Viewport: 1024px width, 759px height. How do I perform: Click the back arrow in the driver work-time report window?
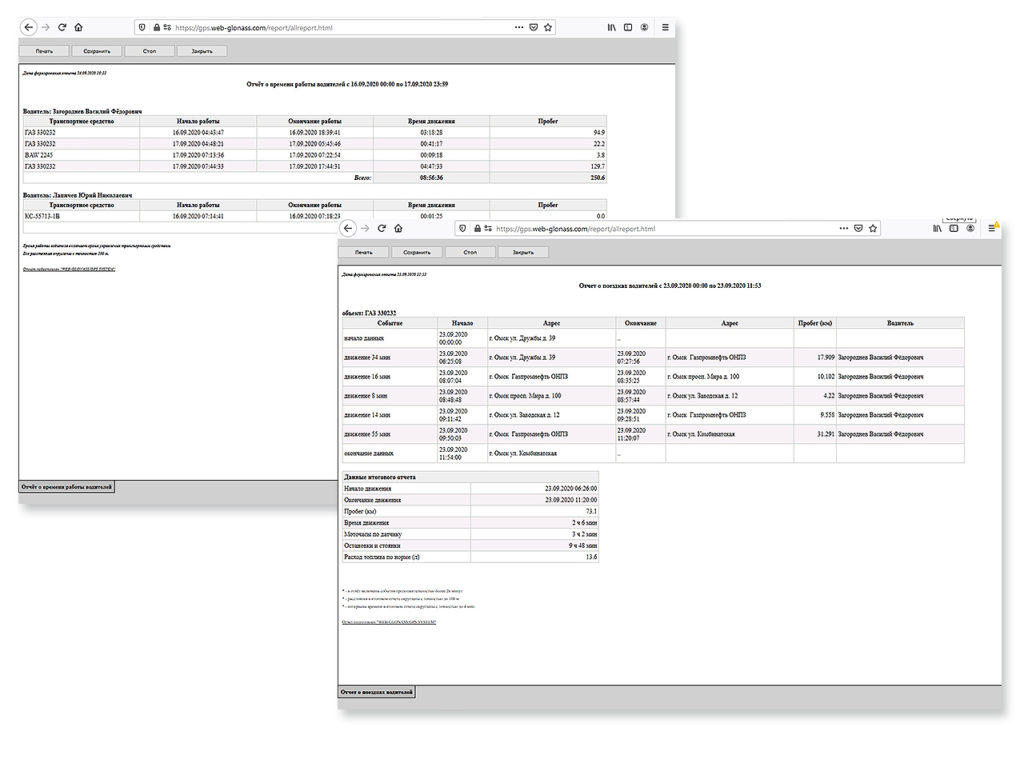point(28,27)
